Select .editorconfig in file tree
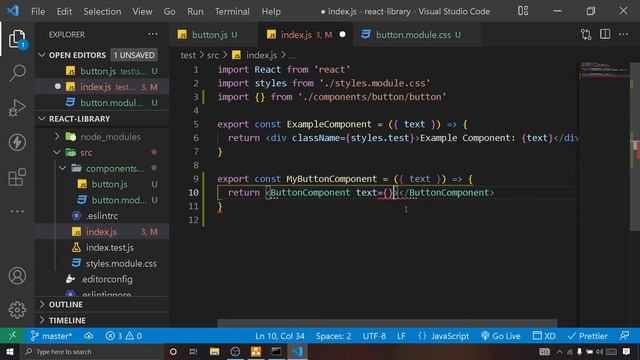This screenshot has height=360, width=640. coord(102,280)
